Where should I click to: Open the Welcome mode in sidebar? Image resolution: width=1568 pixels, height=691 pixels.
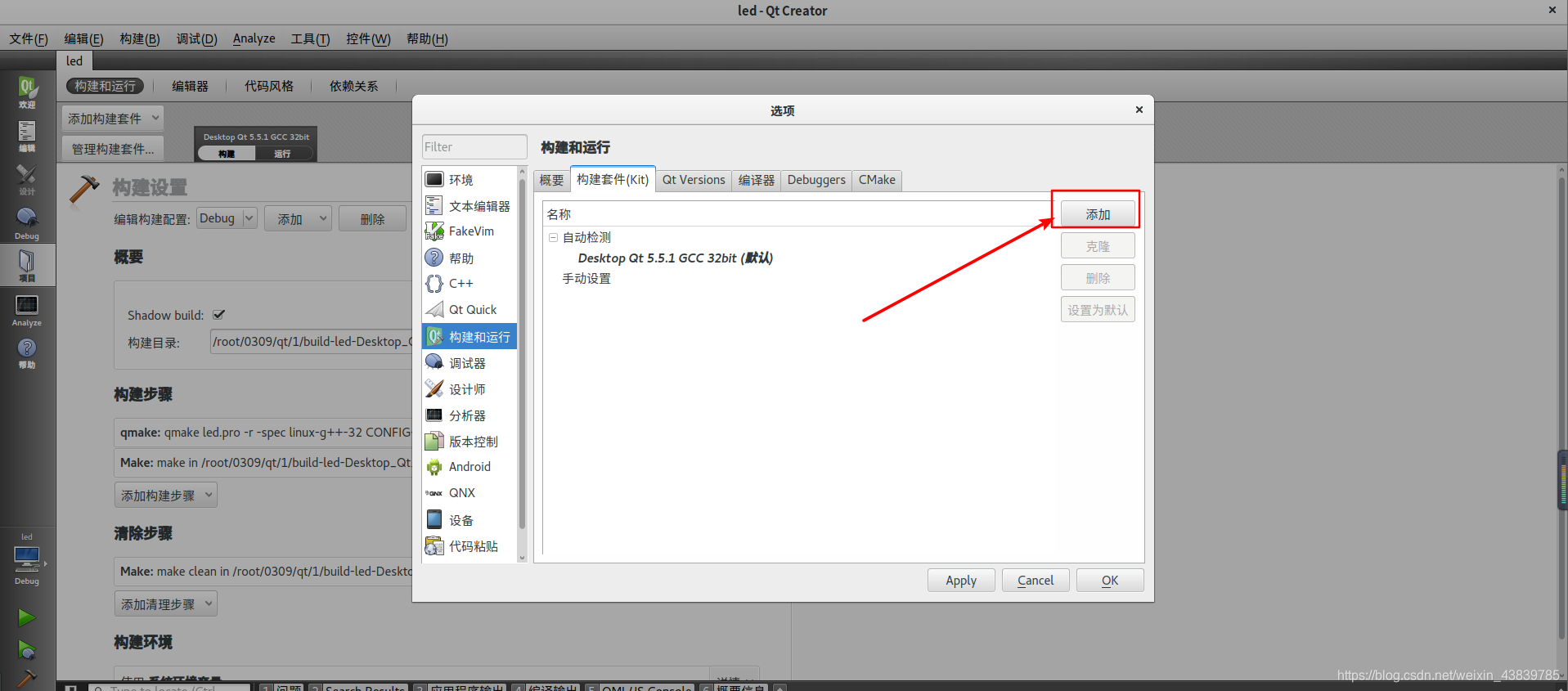[27, 92]
